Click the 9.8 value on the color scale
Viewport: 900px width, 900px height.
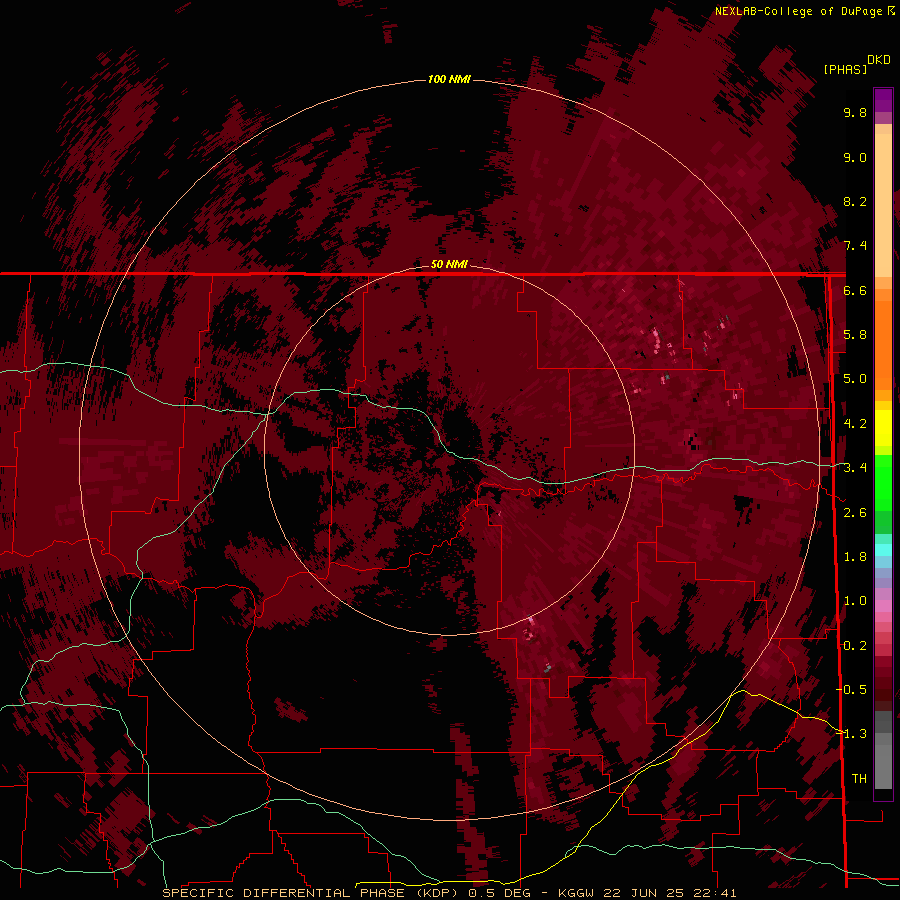tap(855, 112)
